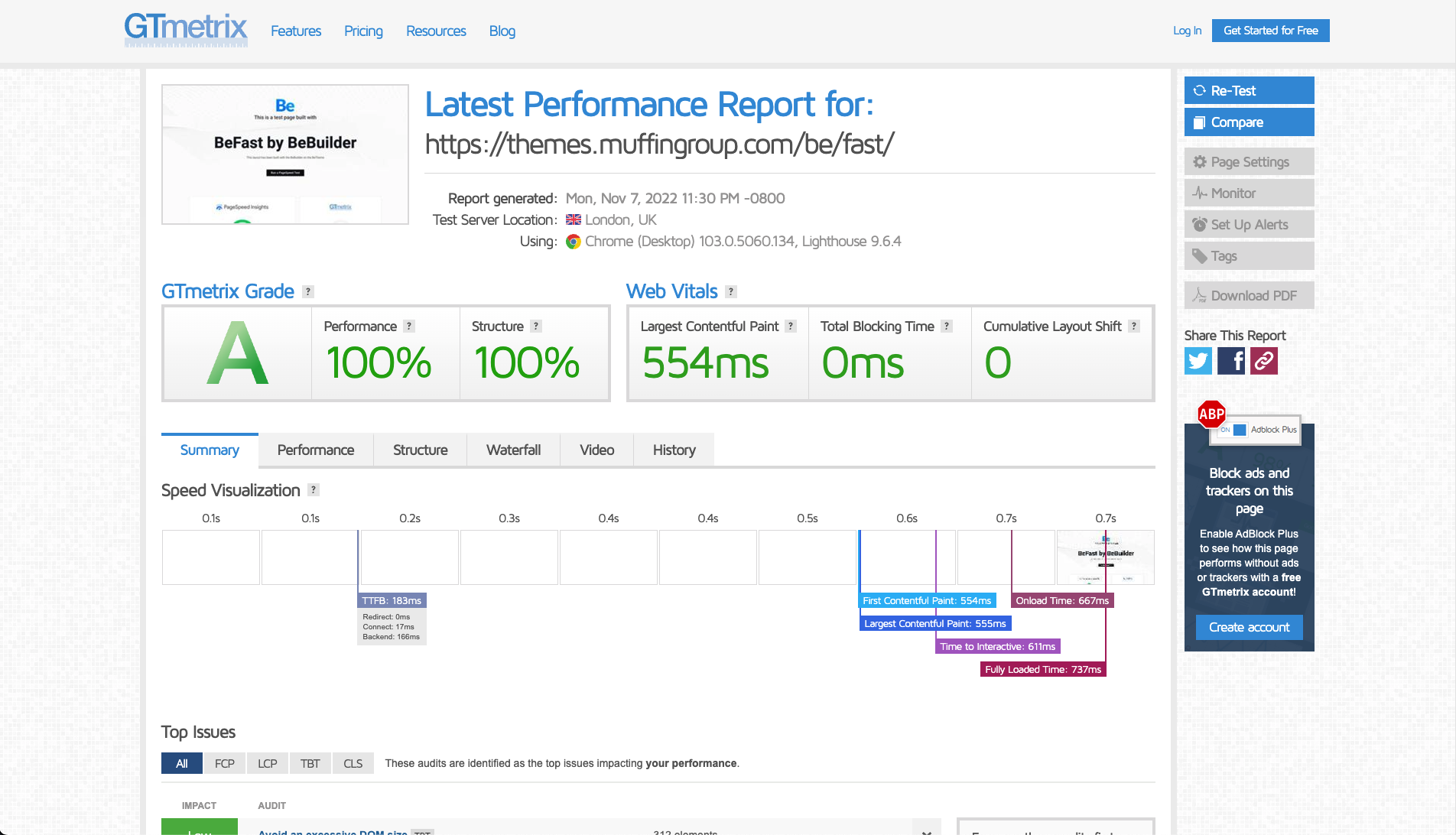The width and height of the screenshot is (1456, 835).
Task: Open Tags option
Action: pyautogui.click(x=1249, y=255)
